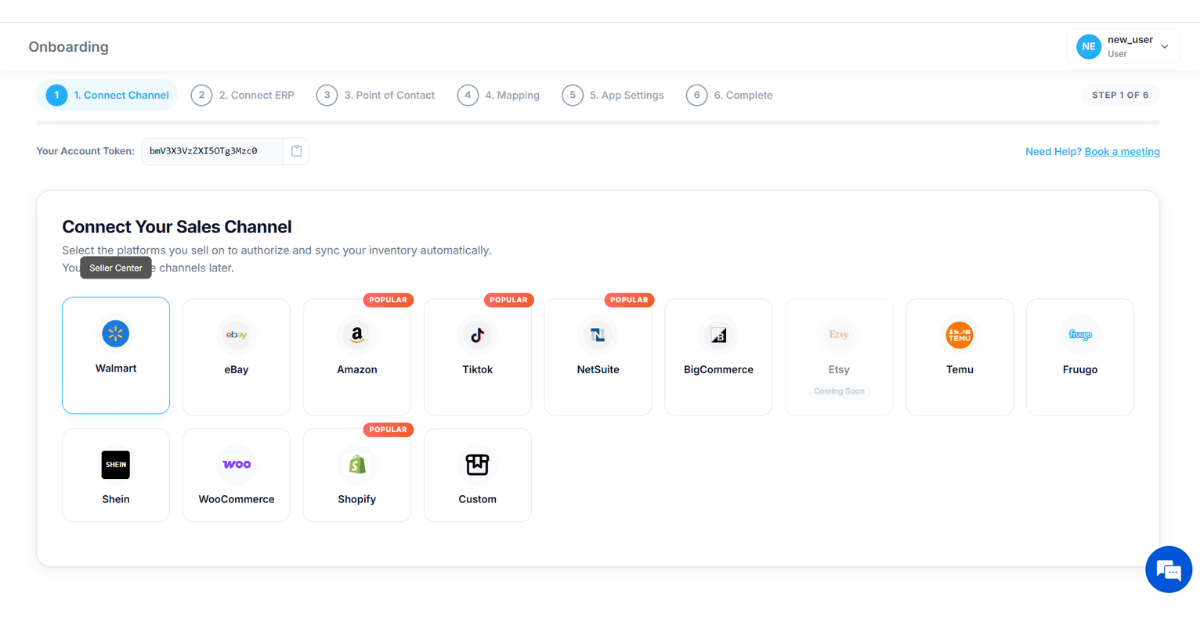Click the Your Account Token label
The height and width of the screenshot is (630, 1200).
86,151
